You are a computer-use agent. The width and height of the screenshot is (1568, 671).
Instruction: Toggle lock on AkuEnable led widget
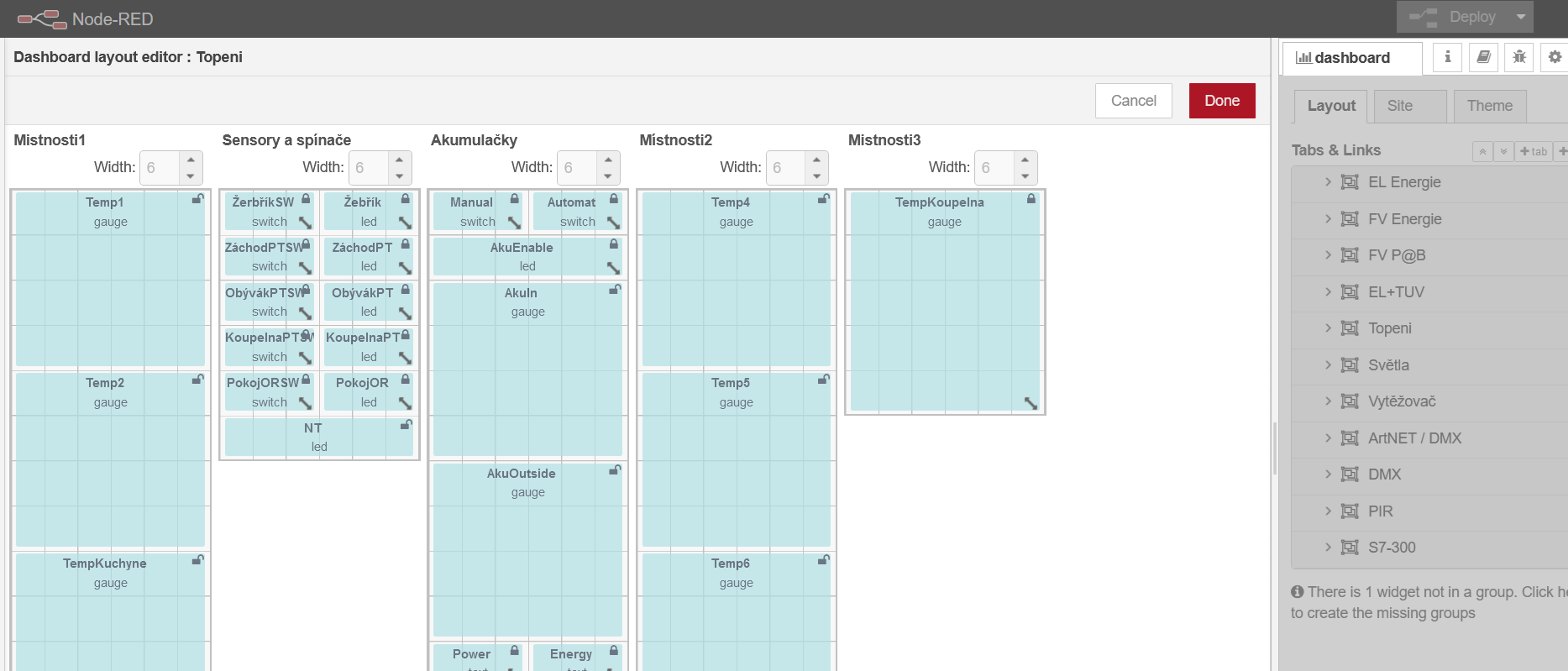[x=614, y=244]
